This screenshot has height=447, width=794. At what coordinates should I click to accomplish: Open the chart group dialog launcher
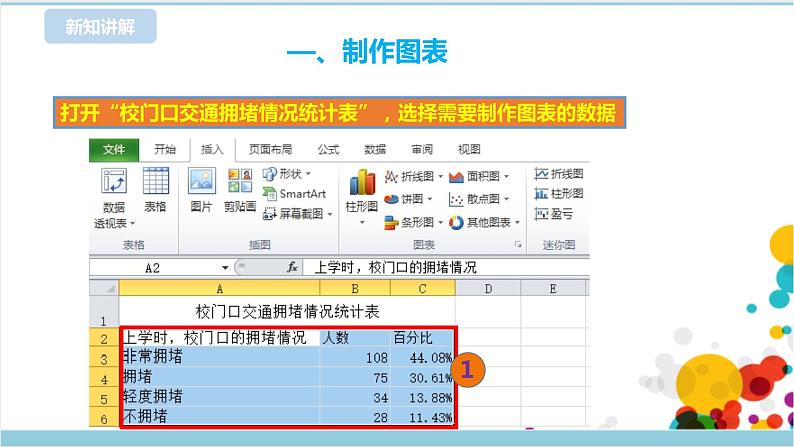coord(518,245)
